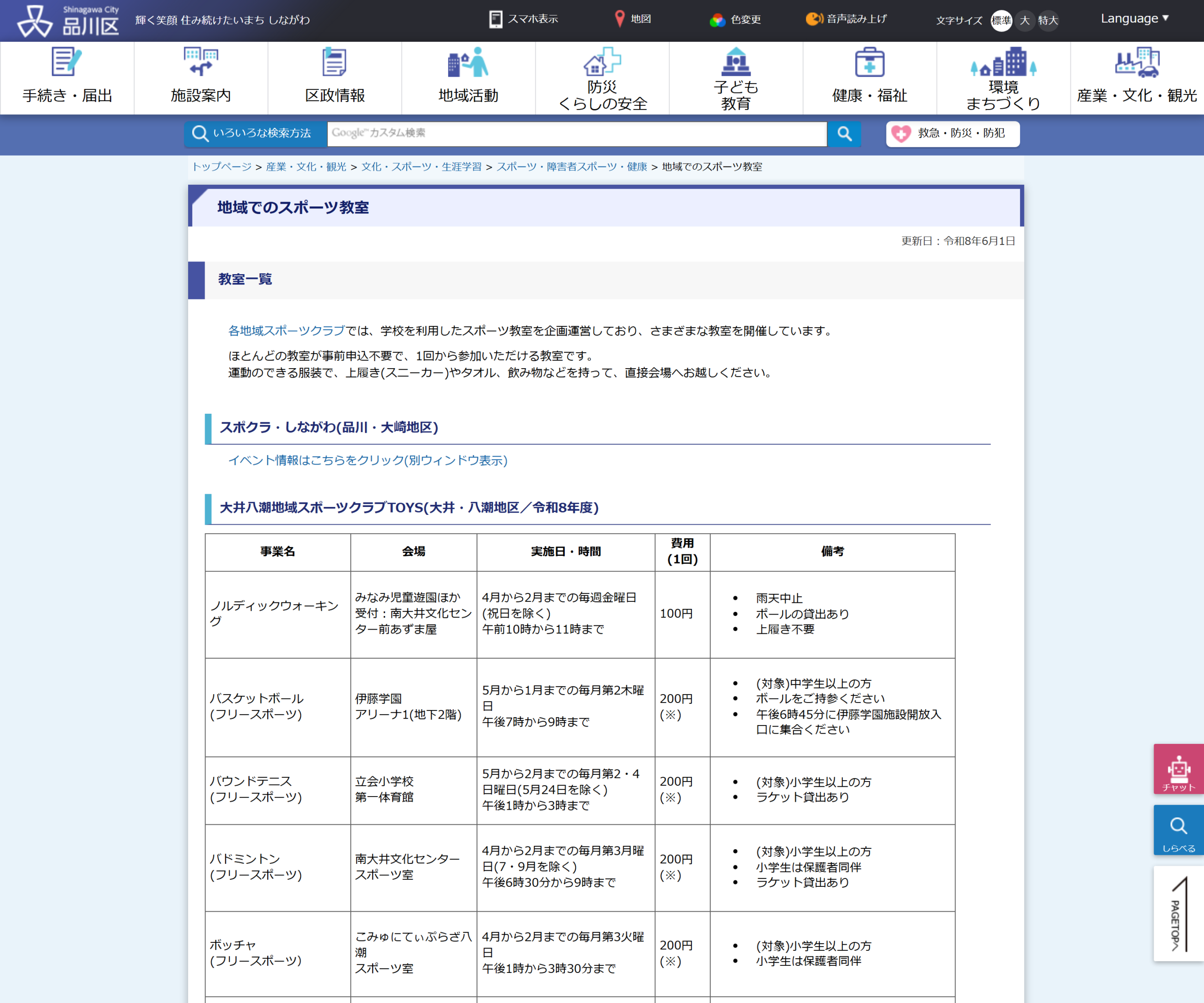This screenshot has height=1003, width=1204.
Task: Open 健康・福祉 menu
Action: (870, 78)
